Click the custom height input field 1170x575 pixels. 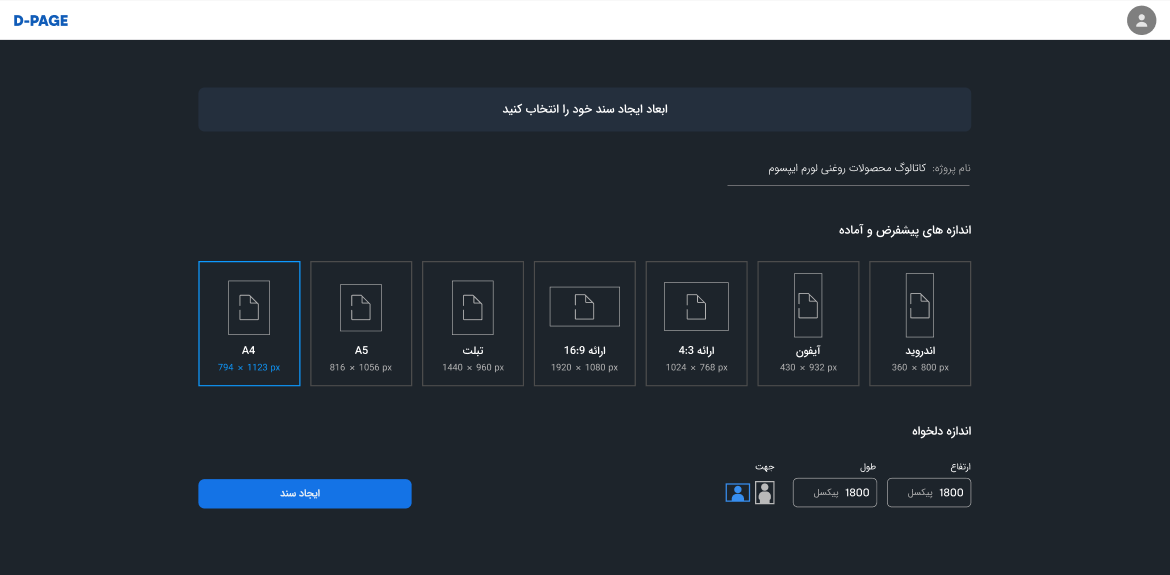point(929,493)
